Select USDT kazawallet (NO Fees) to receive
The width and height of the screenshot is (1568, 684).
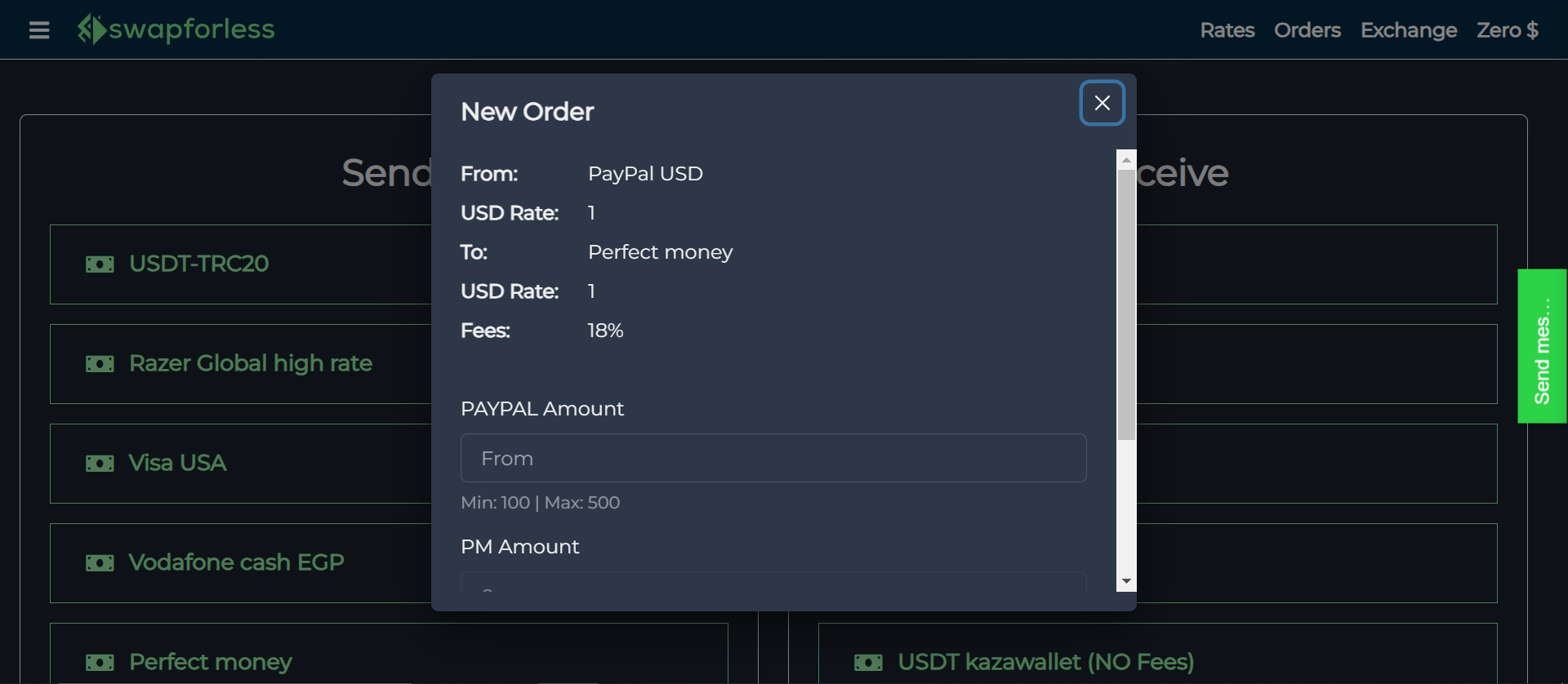pyautogui.click(x=1045, y=662)
